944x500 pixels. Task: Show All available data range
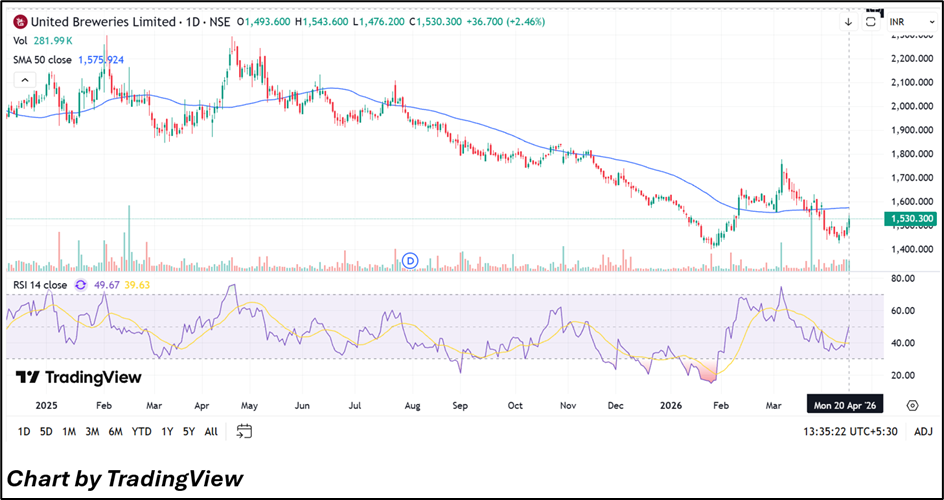click(210, 431)
